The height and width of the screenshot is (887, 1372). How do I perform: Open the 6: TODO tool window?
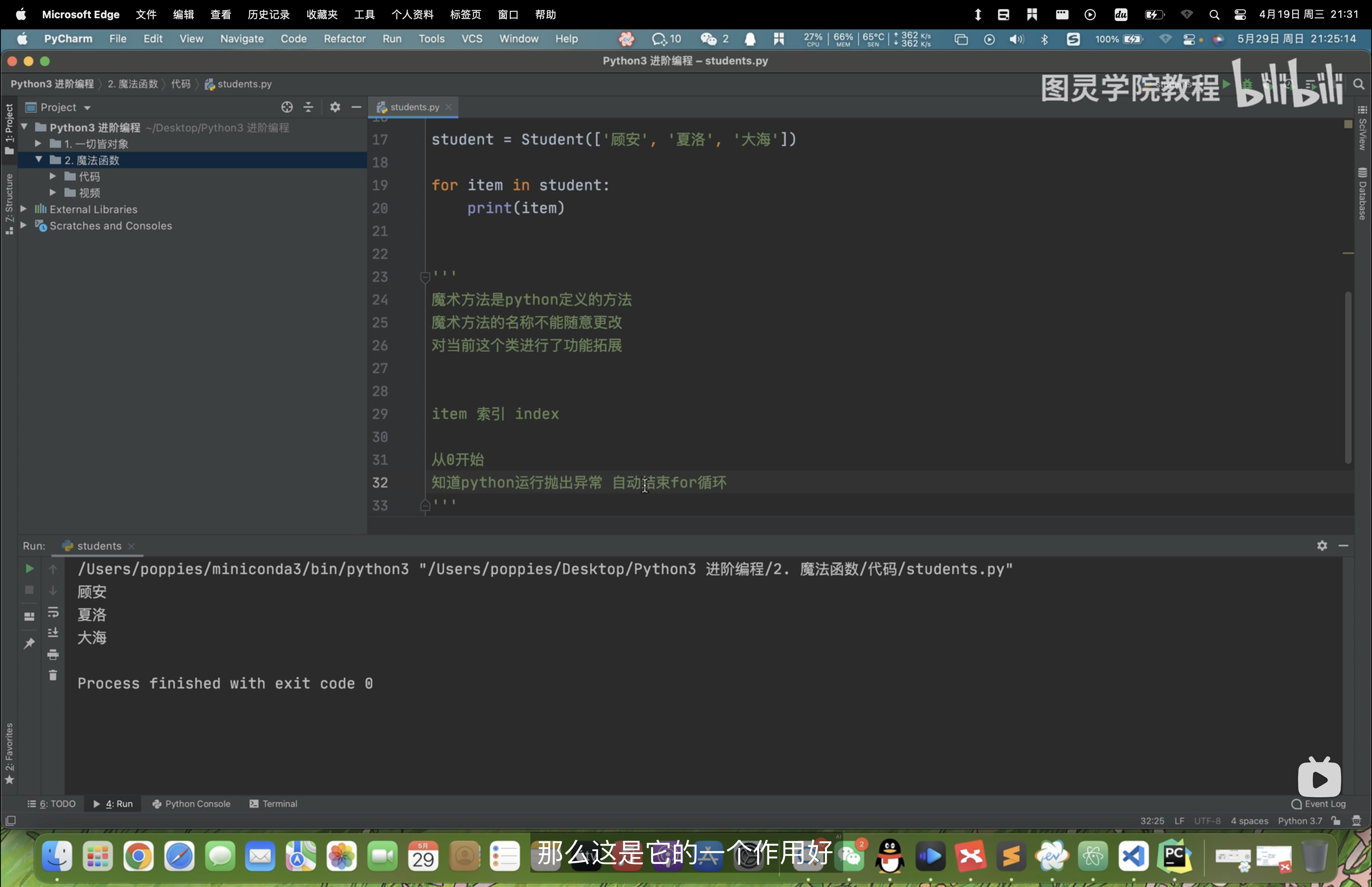pos(52,804)
